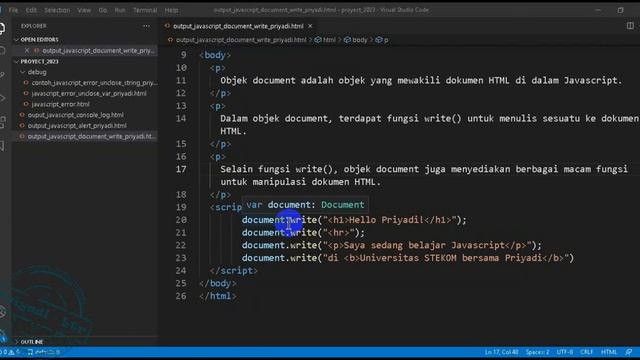Screen dimensions: 640x360
Task: Click CRLF end-of-line setting
Action: (587, 352)
